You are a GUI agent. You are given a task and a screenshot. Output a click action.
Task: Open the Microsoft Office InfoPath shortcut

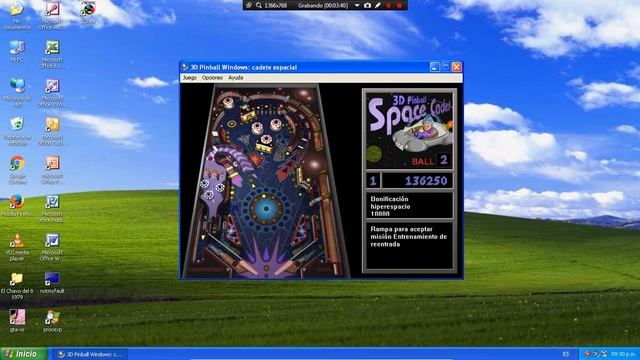click(52, 93)
